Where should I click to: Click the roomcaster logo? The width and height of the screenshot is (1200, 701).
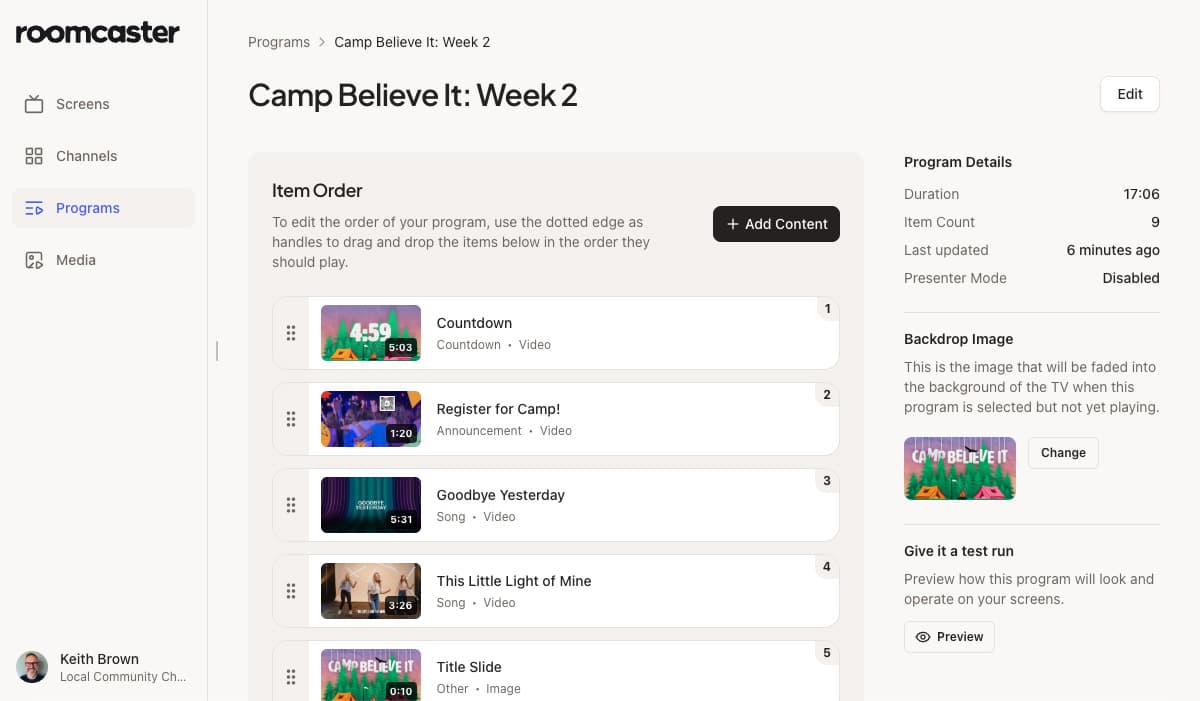point(97,32)
